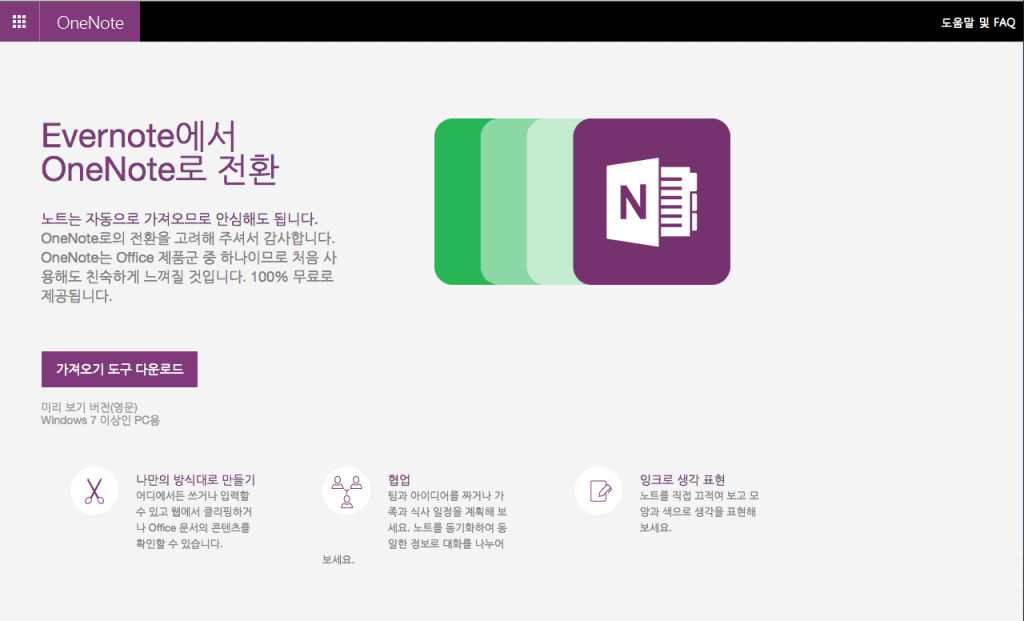Open 도움말 및 FAQ in the top bar
Screen dimensions: 1024x621
(979, 20)
